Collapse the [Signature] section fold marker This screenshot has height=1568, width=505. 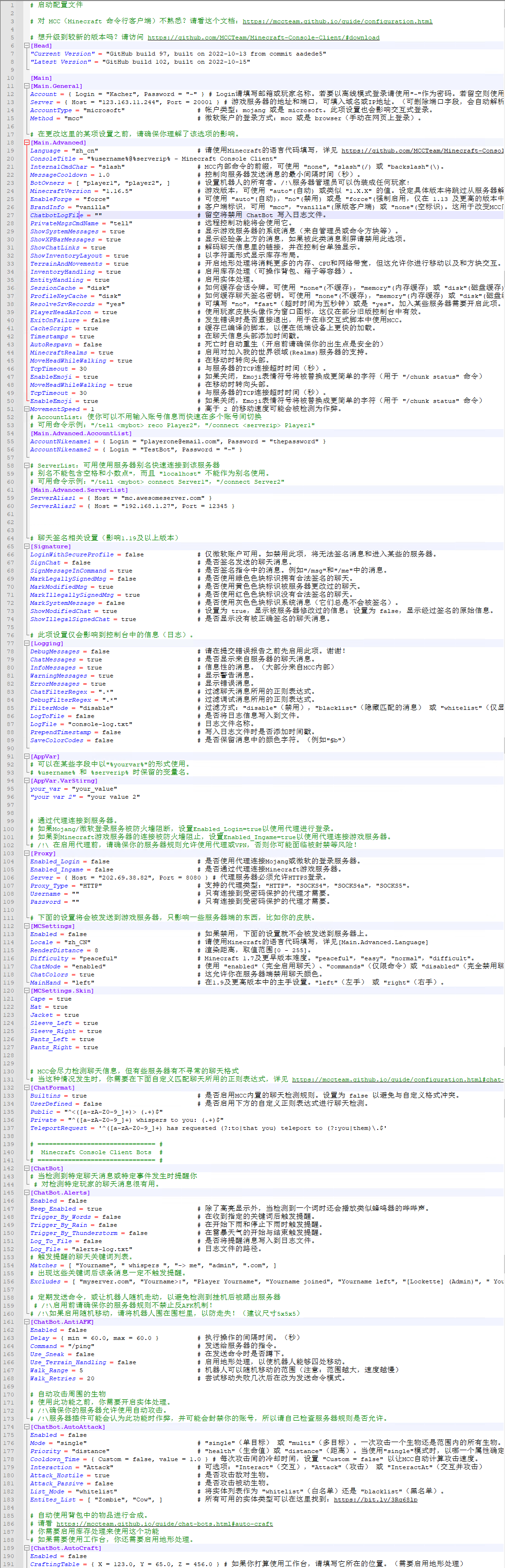click(27, 546)
